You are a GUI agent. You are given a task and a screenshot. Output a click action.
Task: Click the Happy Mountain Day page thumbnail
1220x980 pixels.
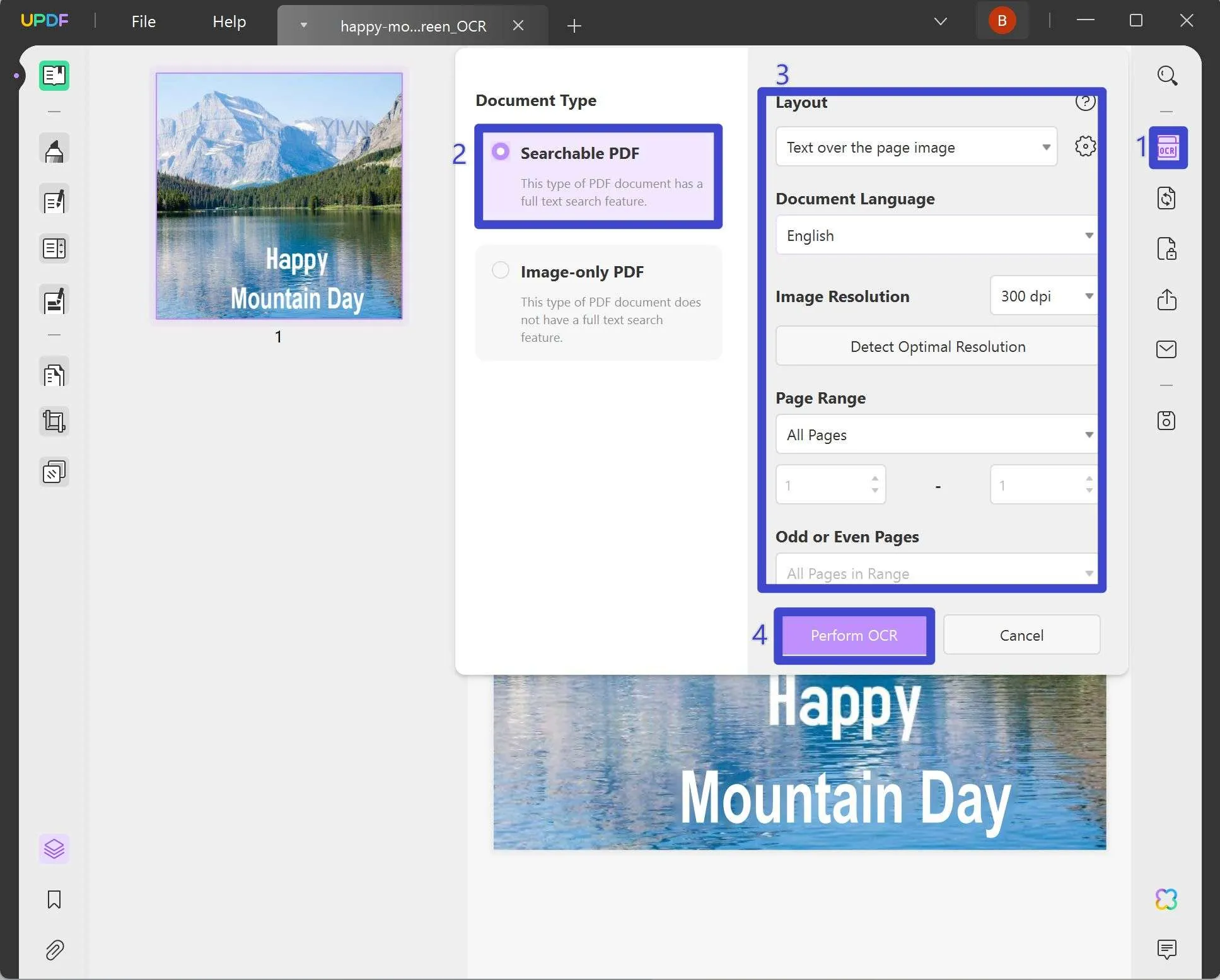tap(278, 195)
